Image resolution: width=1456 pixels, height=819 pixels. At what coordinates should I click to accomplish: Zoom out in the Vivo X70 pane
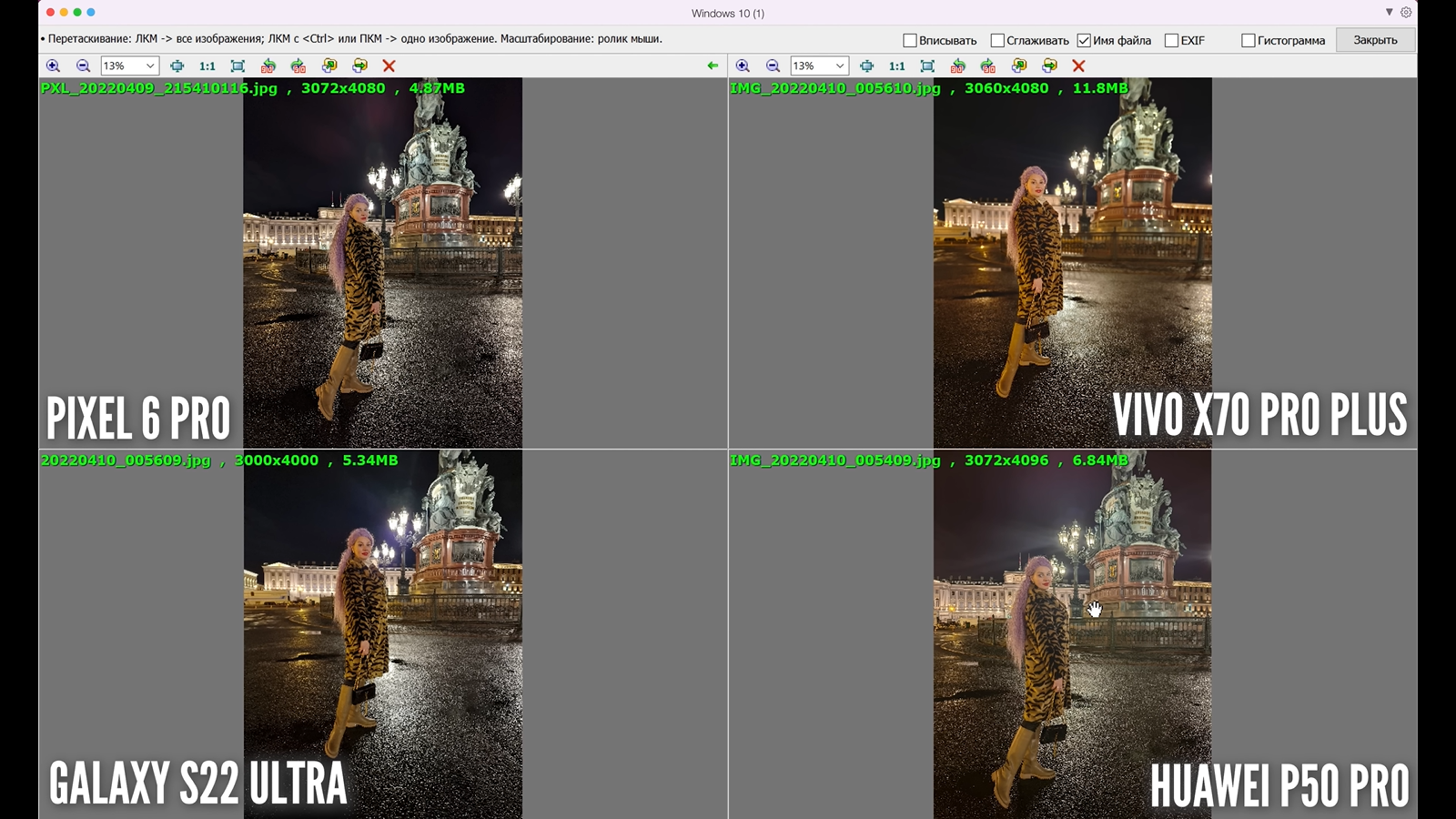tap(773, 66)
